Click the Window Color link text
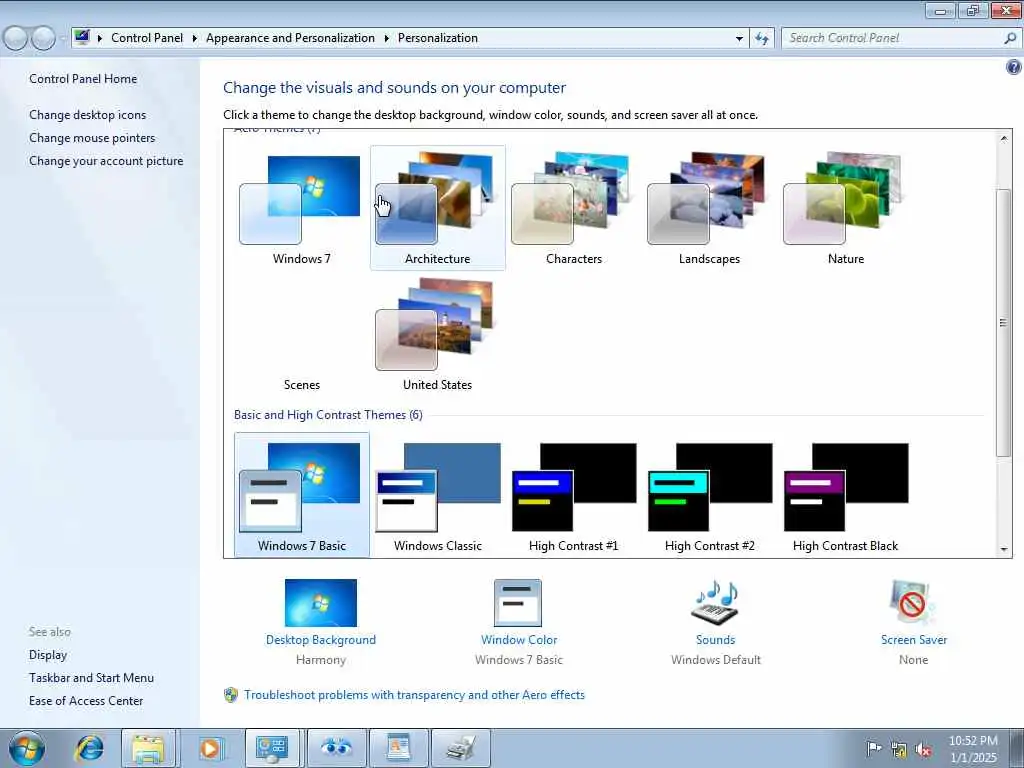The width and height of the screenshot is (1024, 768). (519, 640)
